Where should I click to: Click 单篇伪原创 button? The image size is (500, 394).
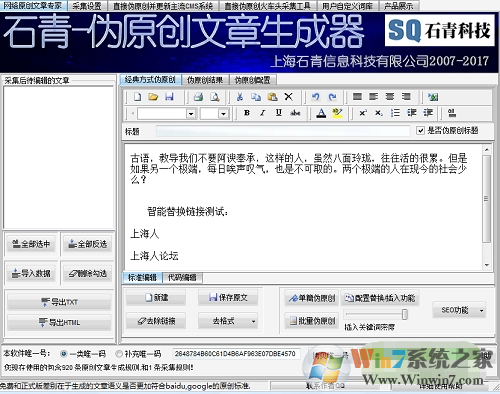(x=311, y=298)
